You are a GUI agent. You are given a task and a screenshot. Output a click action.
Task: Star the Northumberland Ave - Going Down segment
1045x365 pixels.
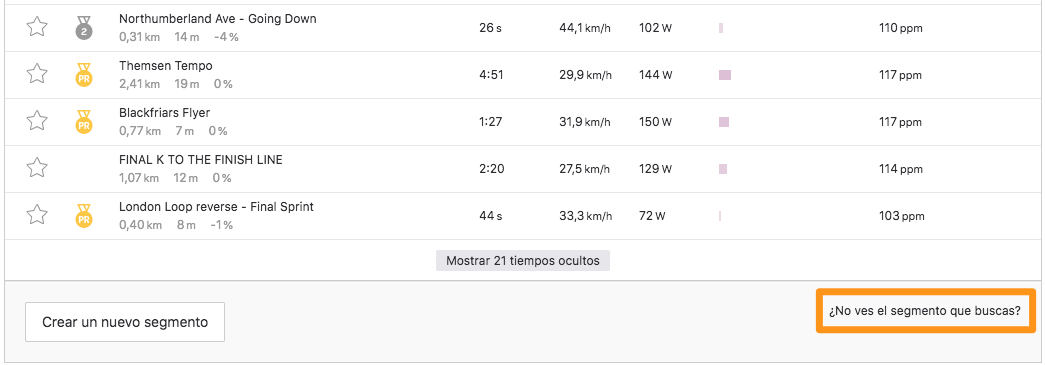(x=37, y=27)
